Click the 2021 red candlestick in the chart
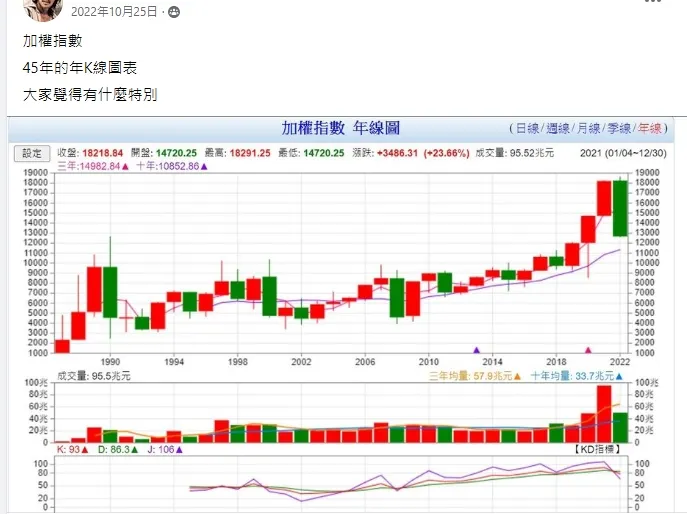 (x=604, y=198)
